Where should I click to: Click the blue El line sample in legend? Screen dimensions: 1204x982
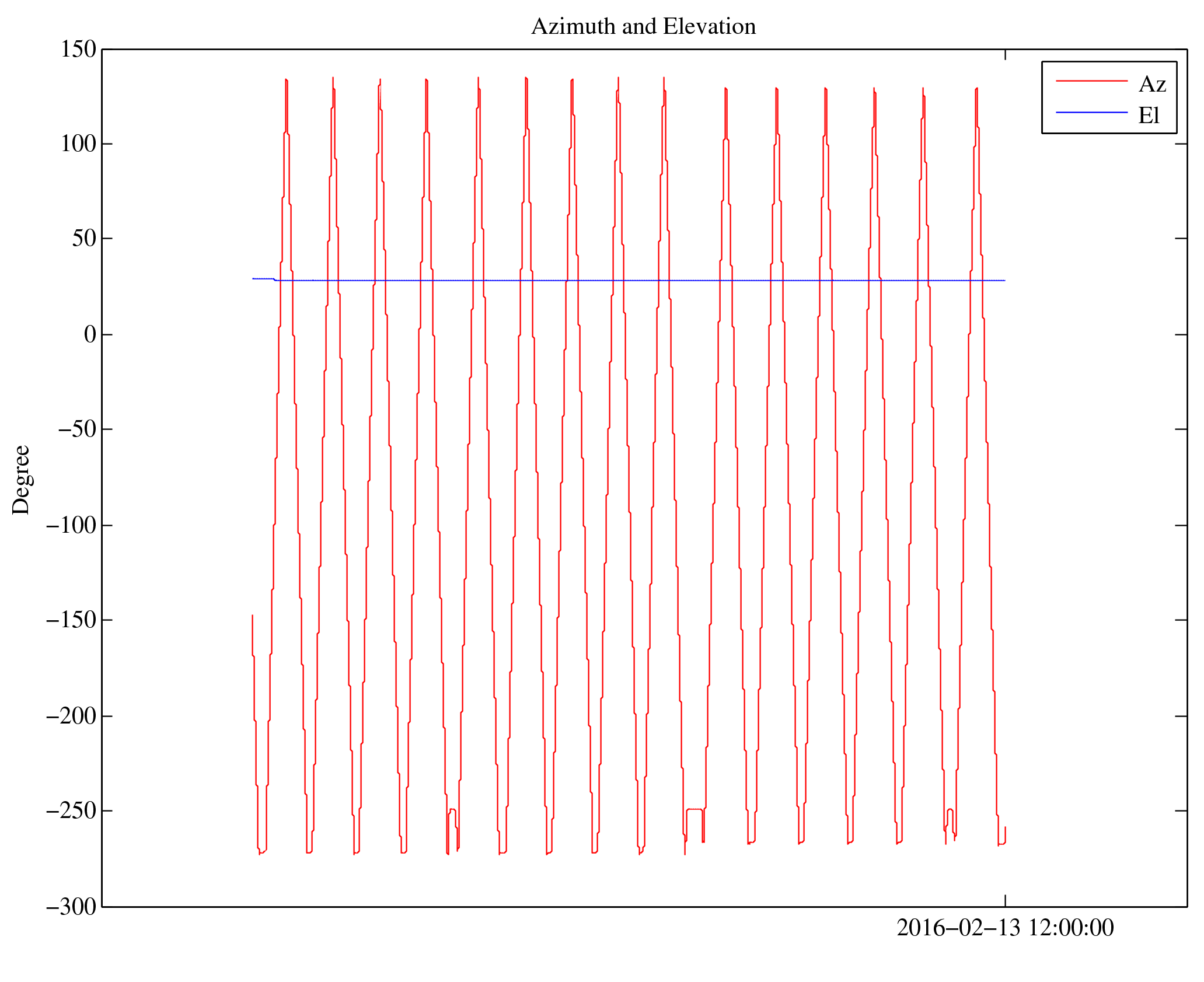click(x=1091, y=112)
